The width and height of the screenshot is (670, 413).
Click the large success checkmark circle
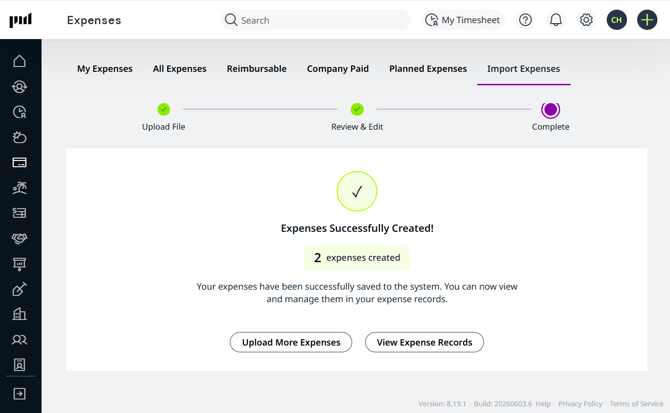coord(357,191)
